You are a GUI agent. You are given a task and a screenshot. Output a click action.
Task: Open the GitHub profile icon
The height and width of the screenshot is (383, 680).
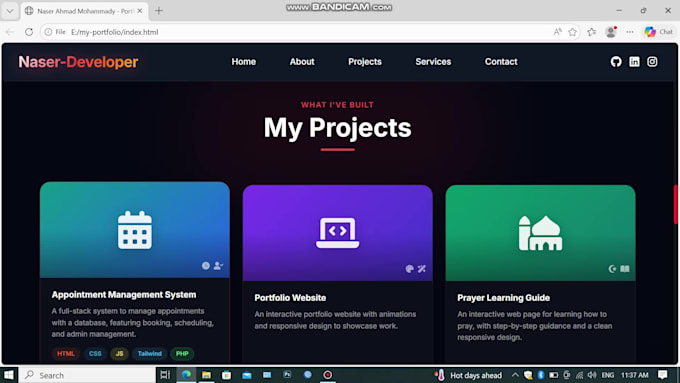pos(616,62)
